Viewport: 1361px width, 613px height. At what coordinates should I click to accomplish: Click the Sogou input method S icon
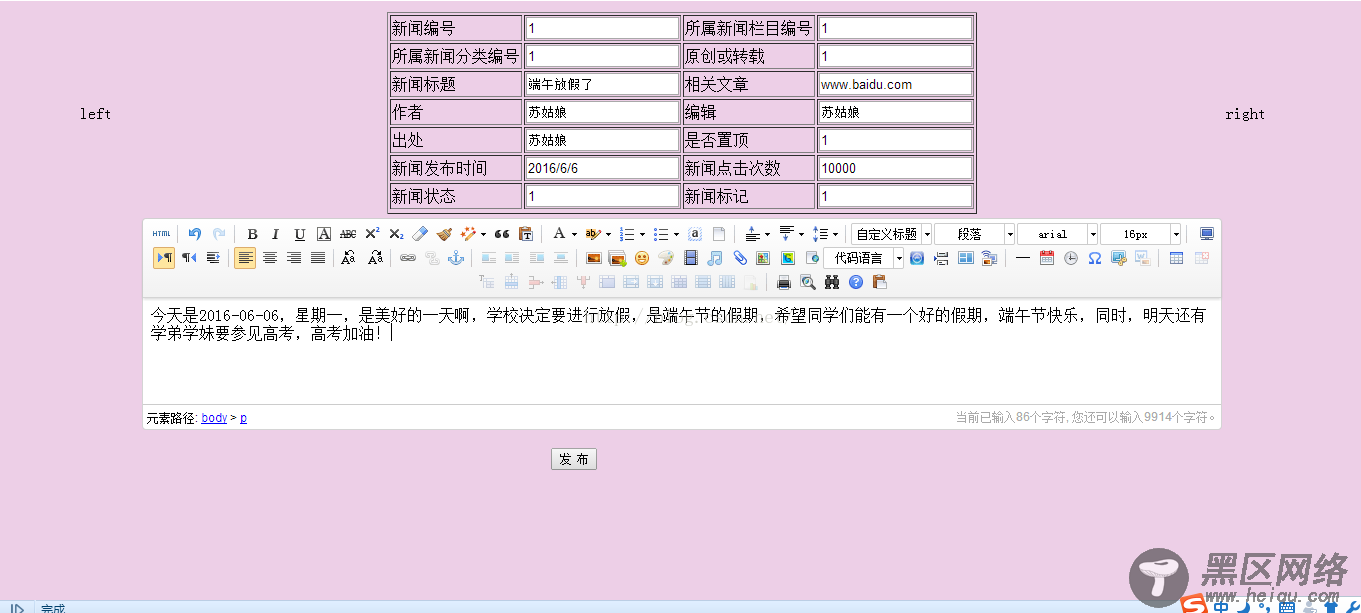(1193, 605)
